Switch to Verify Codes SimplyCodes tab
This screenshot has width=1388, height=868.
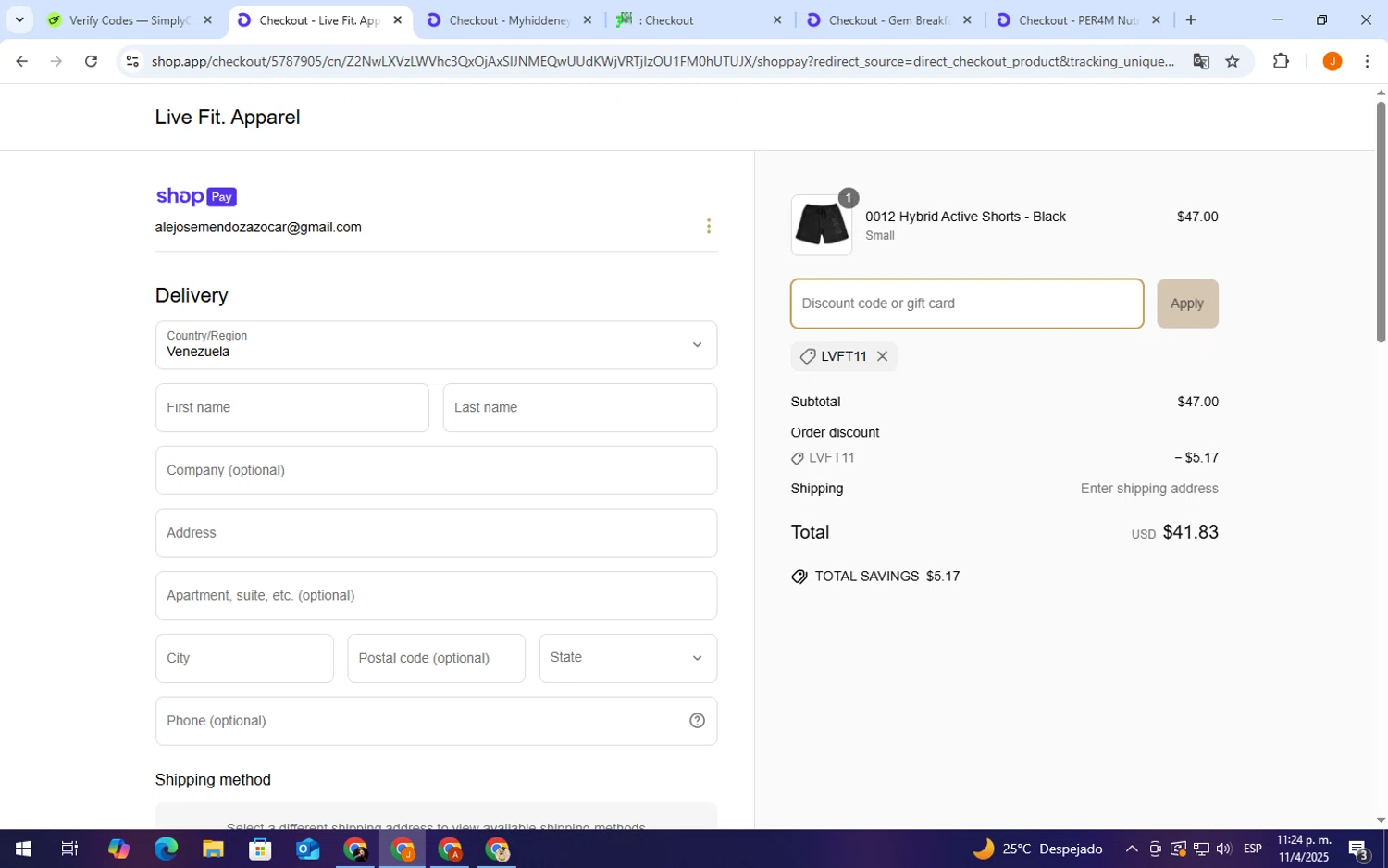coord(130,19)
